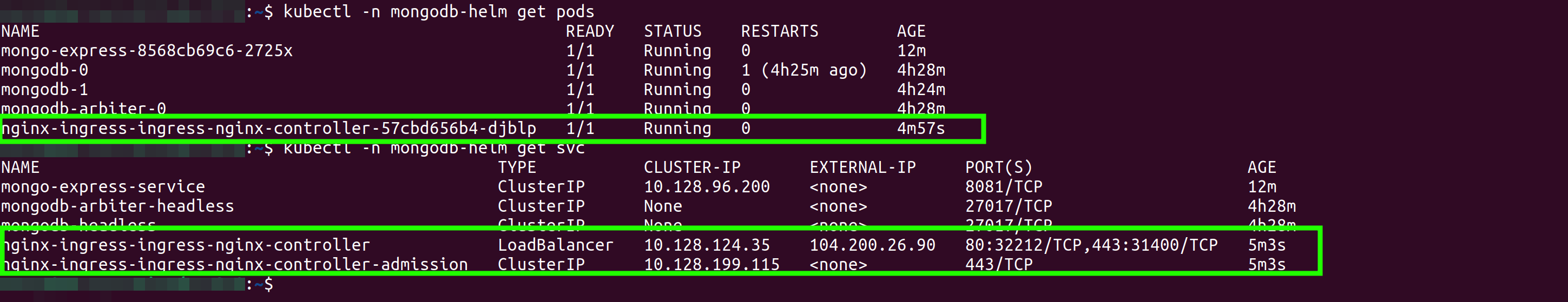Click cluster IP 10.128.96.200

pyautogui.click(x=707, y=186)
